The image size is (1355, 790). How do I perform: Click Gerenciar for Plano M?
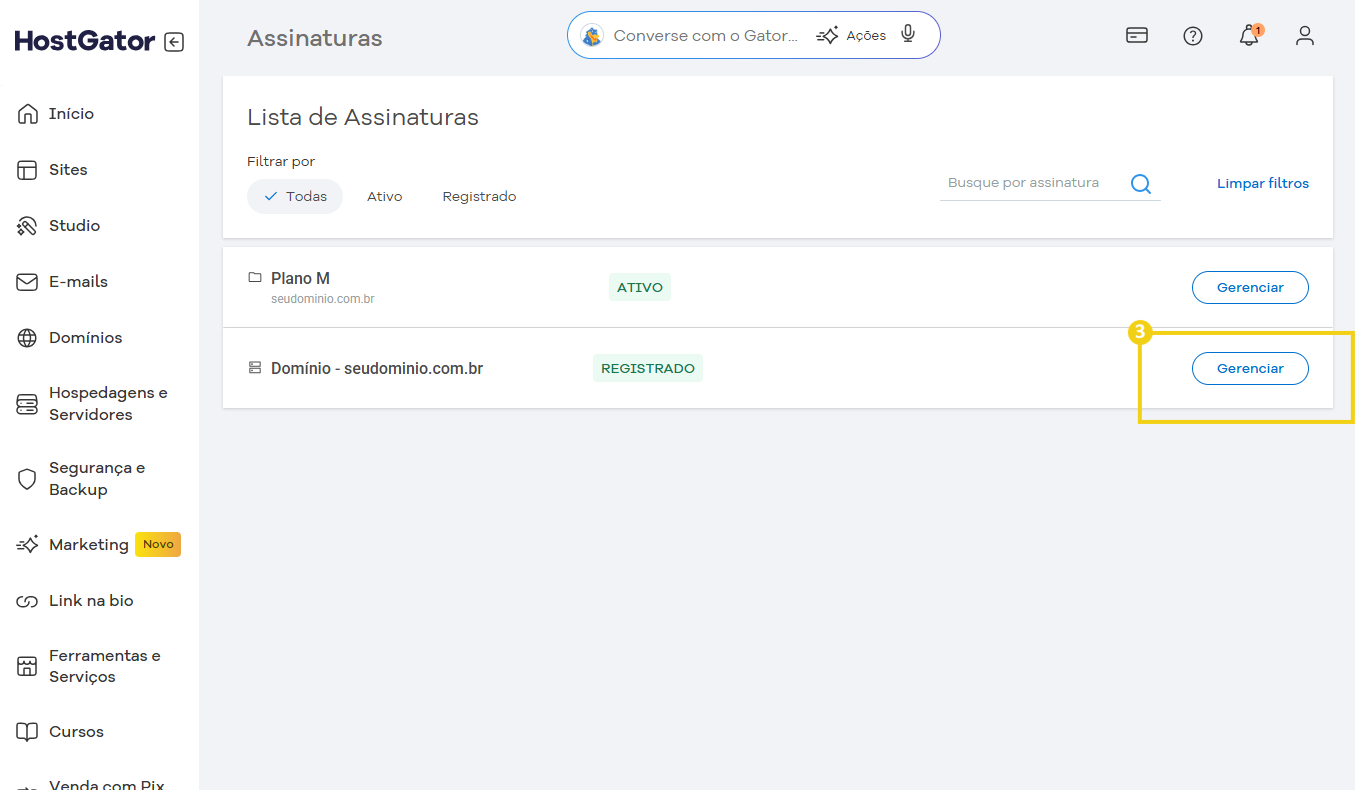[x=1250, y=288]
